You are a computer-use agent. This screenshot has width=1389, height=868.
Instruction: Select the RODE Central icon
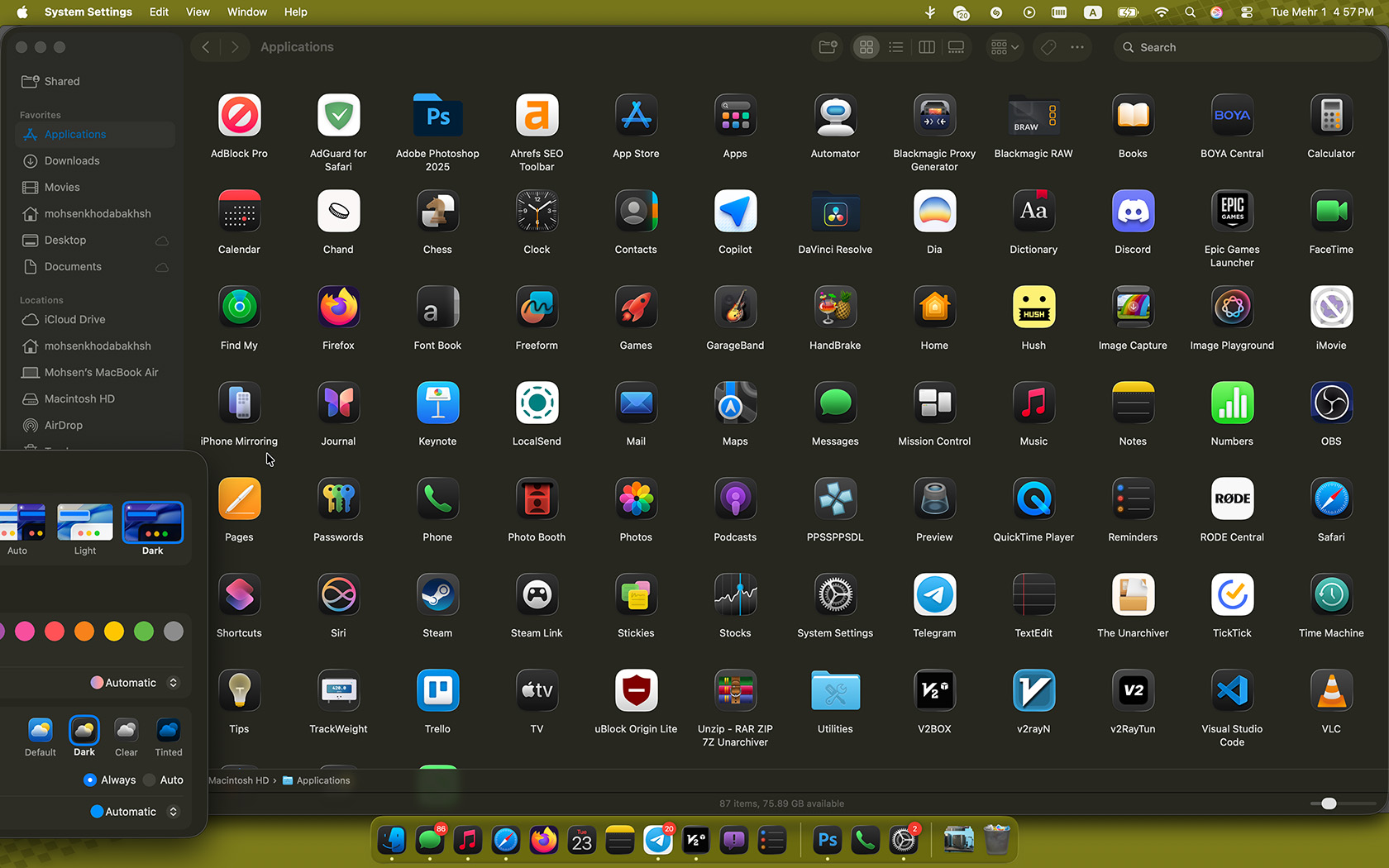click(x=1232, y=499)
